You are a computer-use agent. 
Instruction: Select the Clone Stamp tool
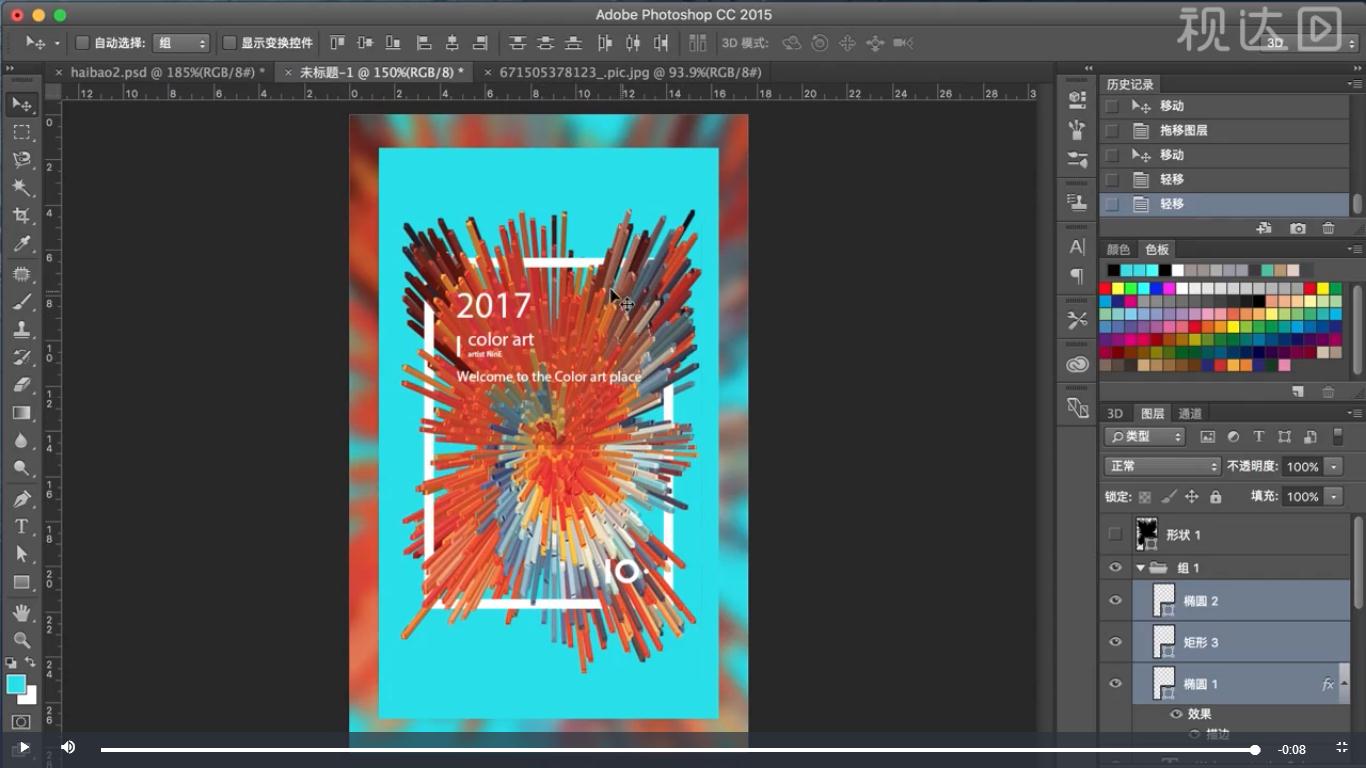[21, 329]
